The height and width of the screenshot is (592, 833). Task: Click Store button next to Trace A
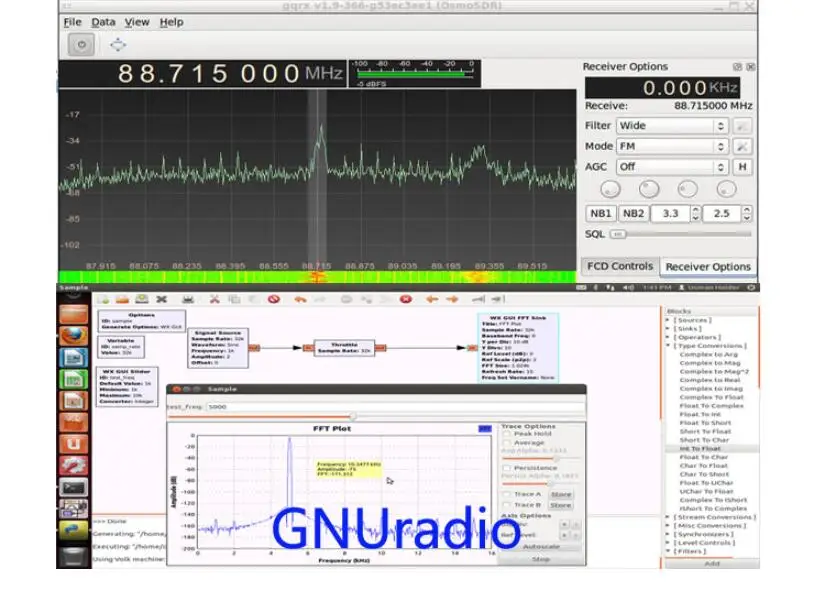(x=561, y=494)
